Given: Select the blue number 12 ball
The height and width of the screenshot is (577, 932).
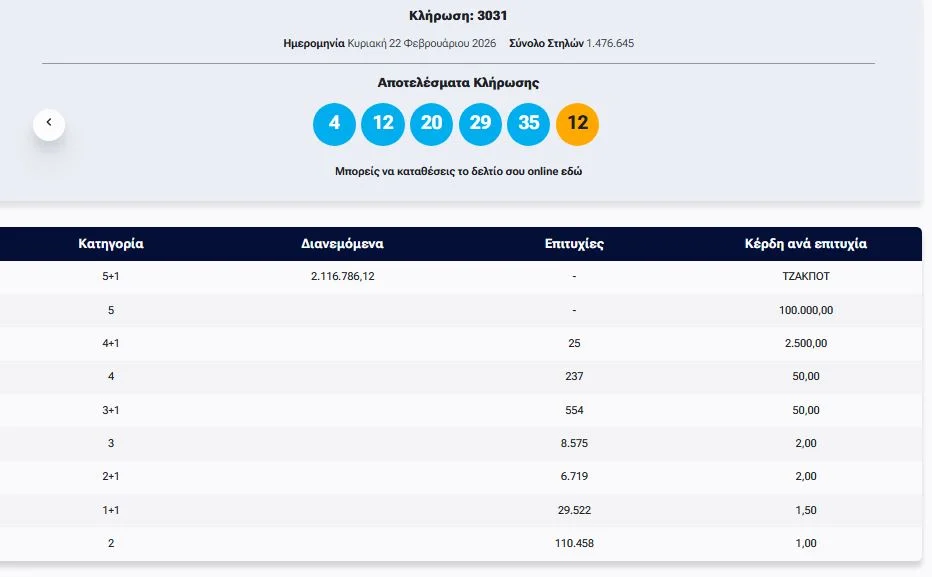Looking at the screenshot, I should pyautogui.click(x=383, y=124).
